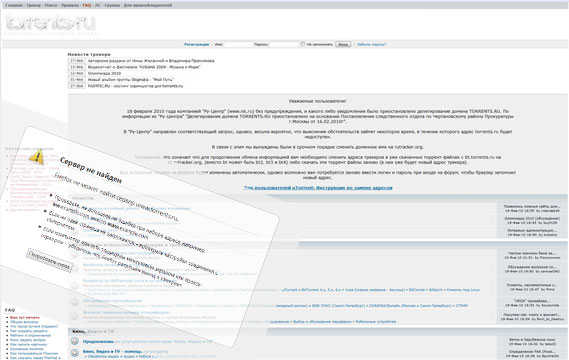The image size is (569, 360).
Task: Open news 'FASTPIC.RU - хостинг скриншотов'
Action: click(x=135, y=86)
